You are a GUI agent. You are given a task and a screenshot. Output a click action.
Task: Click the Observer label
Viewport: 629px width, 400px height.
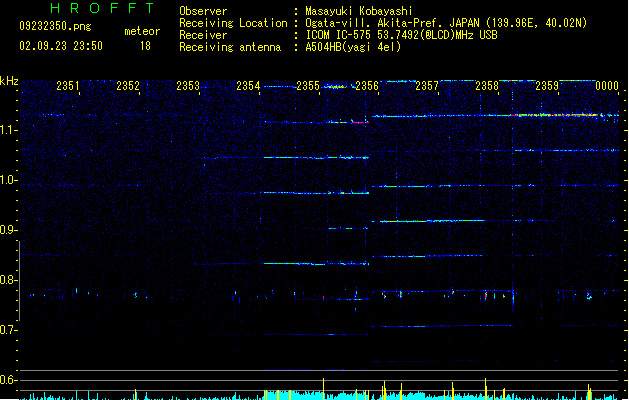(203, 11)
